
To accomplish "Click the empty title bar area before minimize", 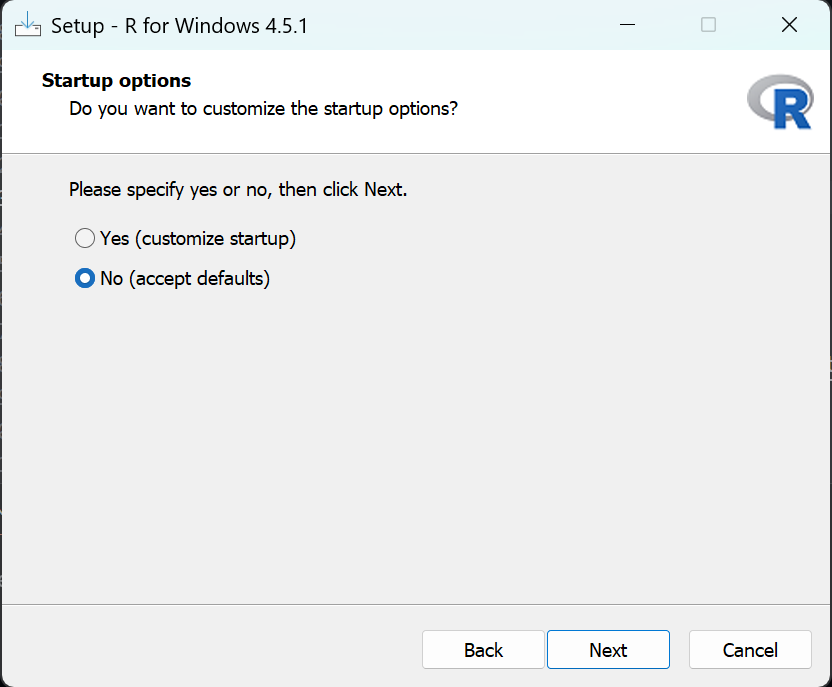I will click(x=450, y=25).
